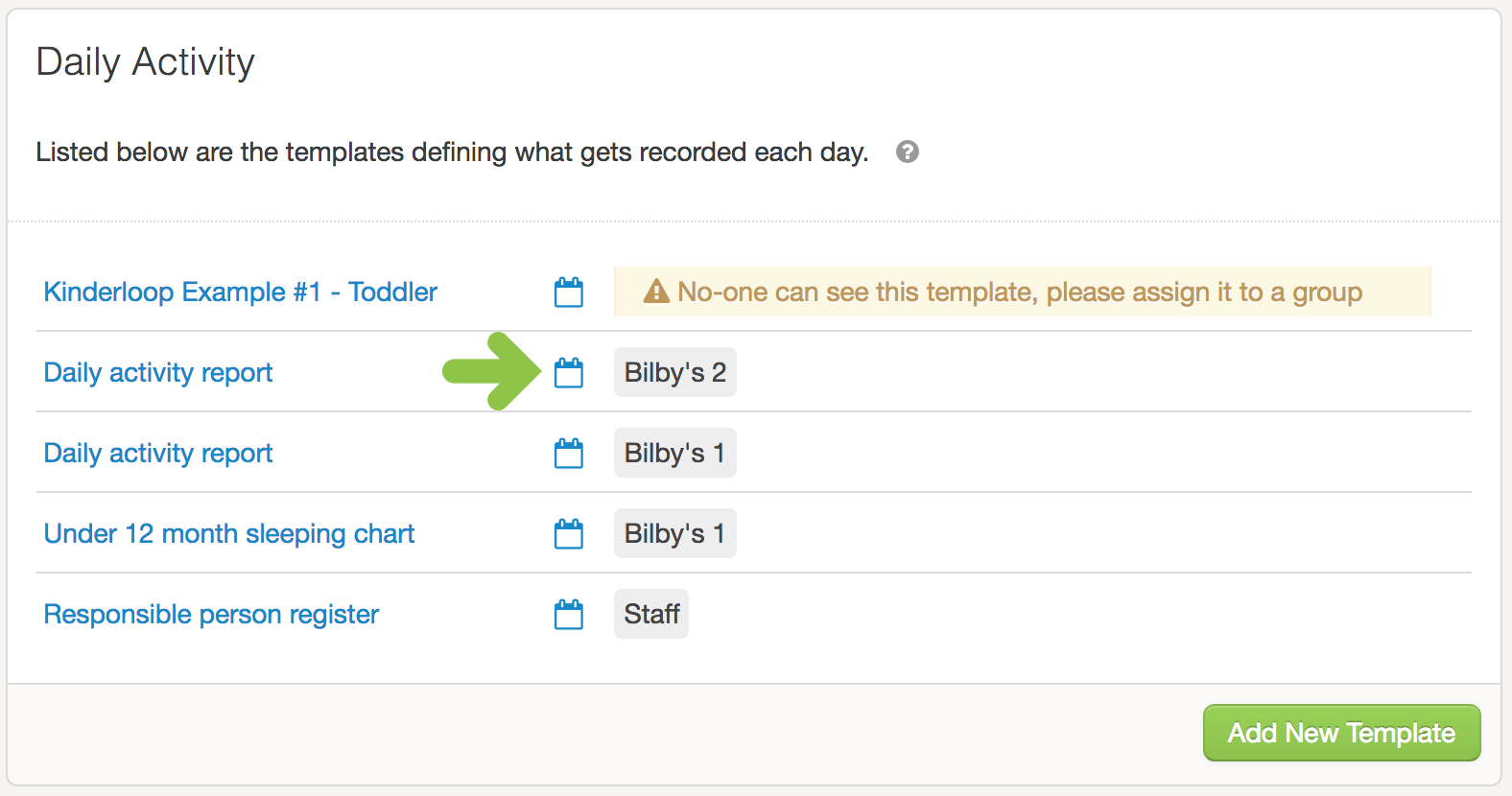Click the 'No-one can see this template' warning
The image size is (1512, 796).
coord(1019,292)
